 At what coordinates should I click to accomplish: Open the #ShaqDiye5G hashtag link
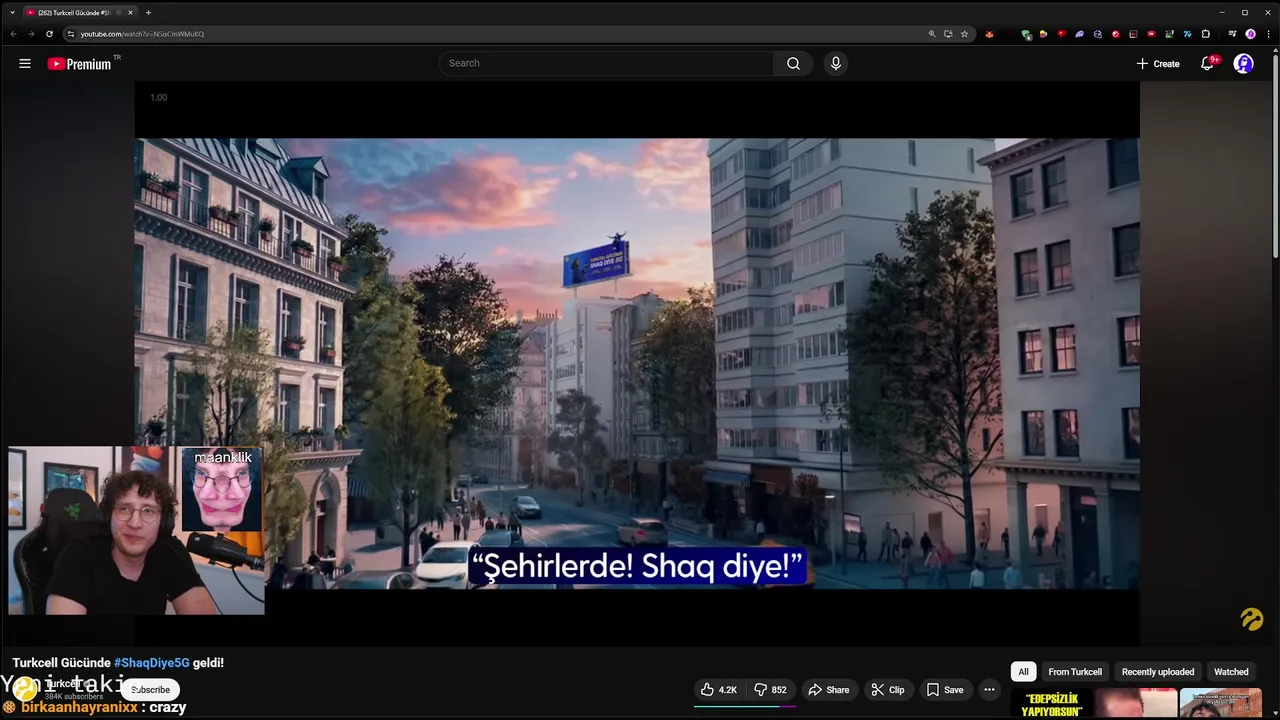click(x=151, y=662)
